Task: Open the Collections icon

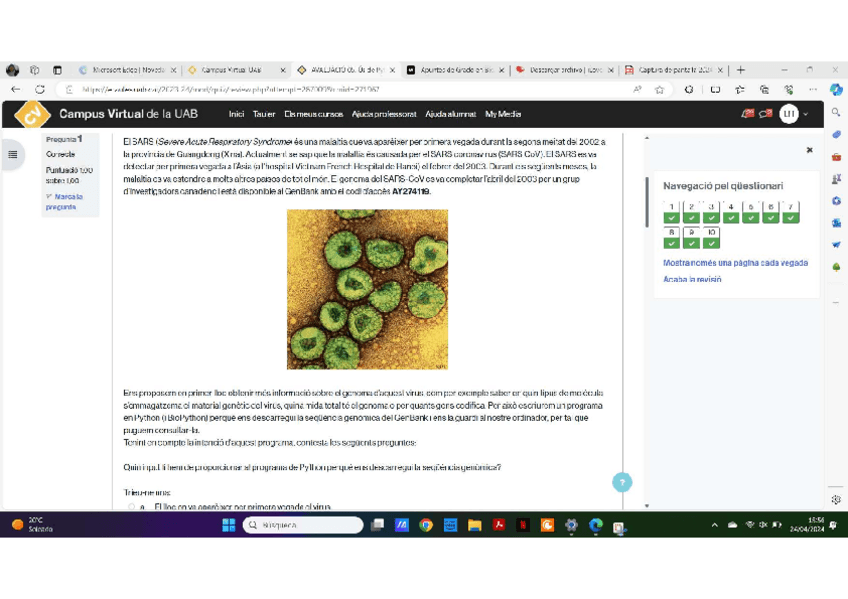Action: (x=764, y=90)
